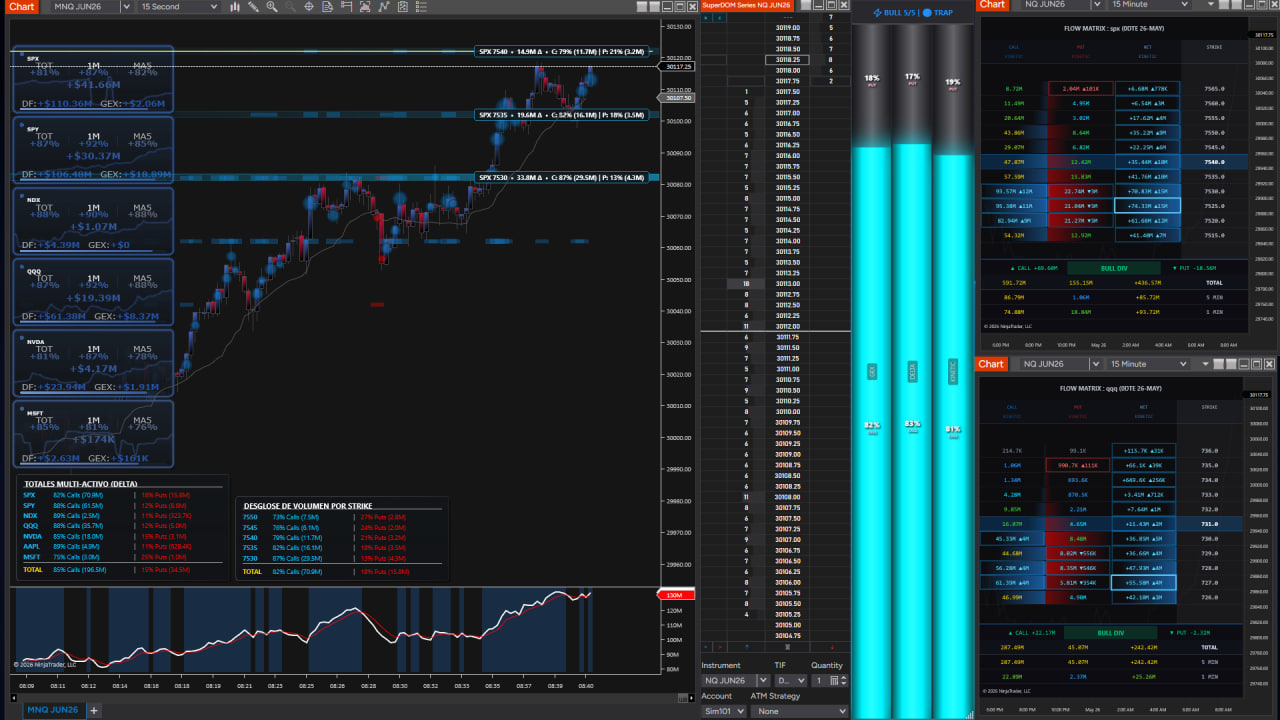
Task: Click the resize grip icon under cyan bars
Action: (x=970, y=714)
